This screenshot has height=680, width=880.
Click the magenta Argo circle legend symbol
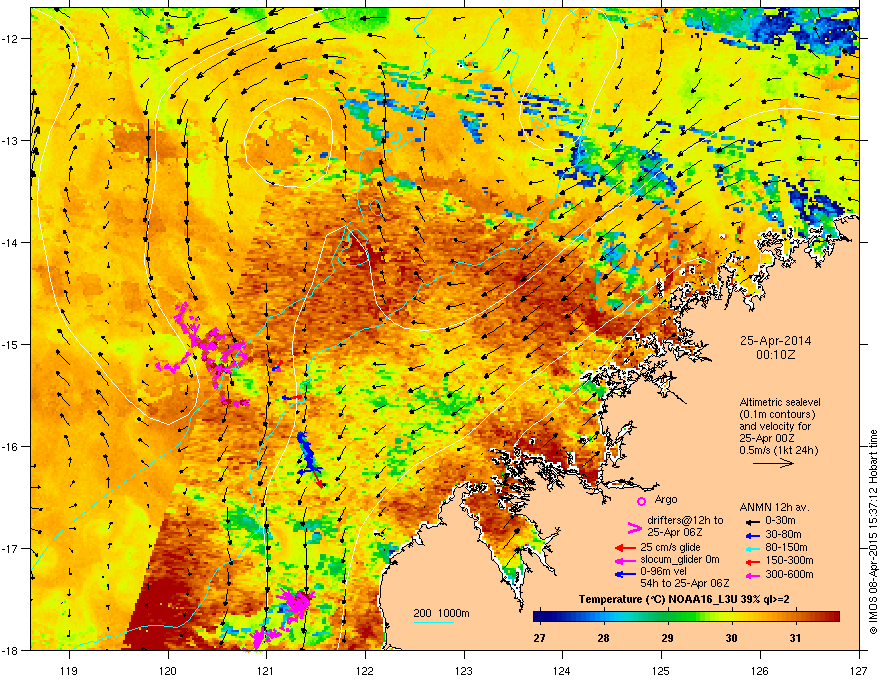pos(641,501)
